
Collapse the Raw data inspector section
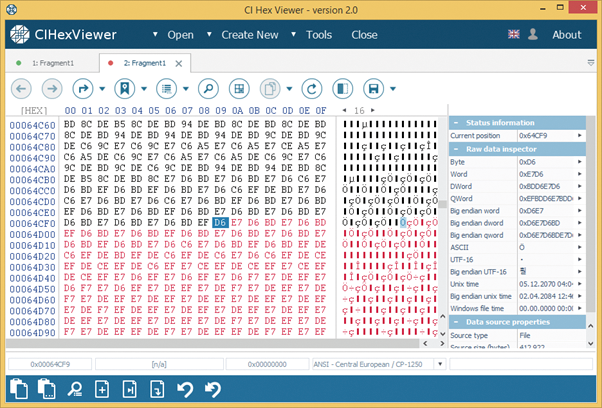pos(456,149)
